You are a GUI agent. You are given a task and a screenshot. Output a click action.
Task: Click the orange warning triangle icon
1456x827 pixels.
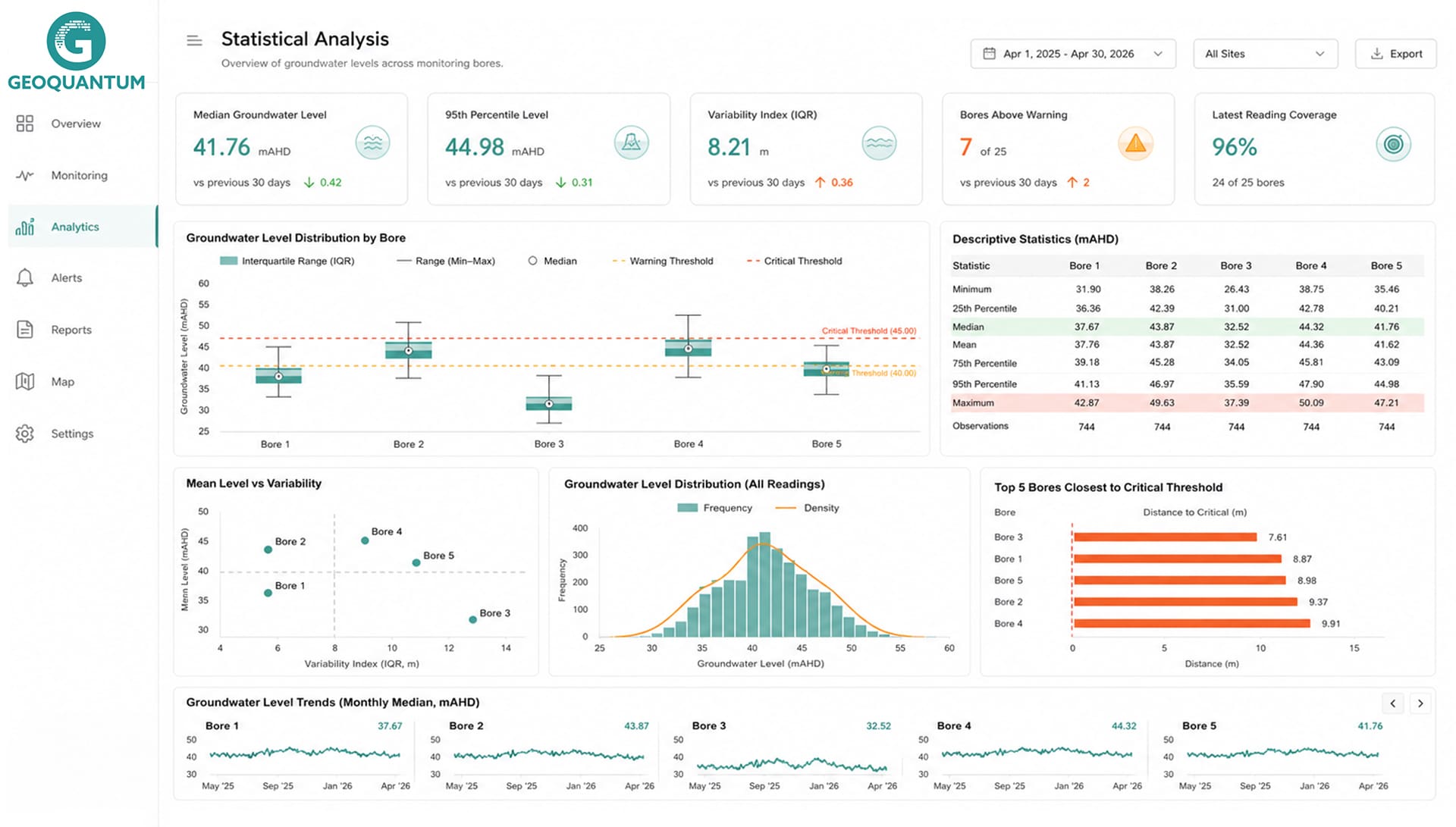[x=1135, y=143]
